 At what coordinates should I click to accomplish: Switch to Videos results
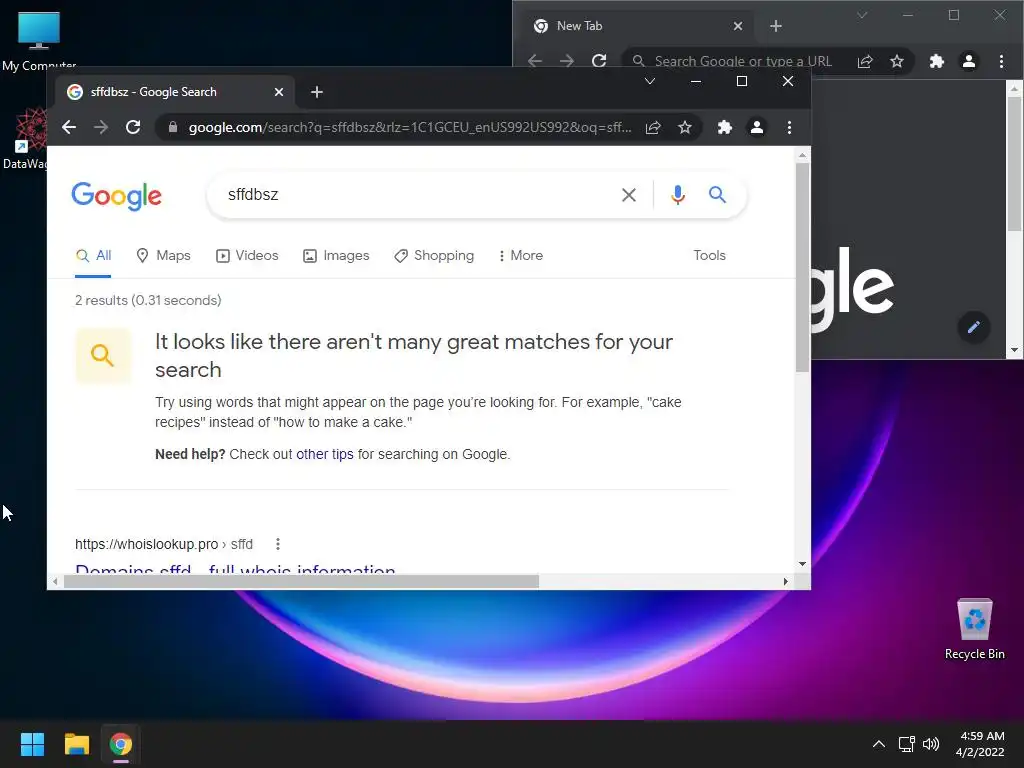(247, 255)
